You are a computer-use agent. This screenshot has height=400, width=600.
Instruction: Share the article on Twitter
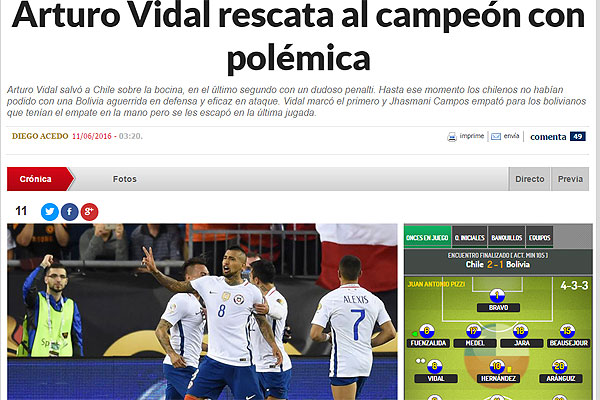[50, 212]
